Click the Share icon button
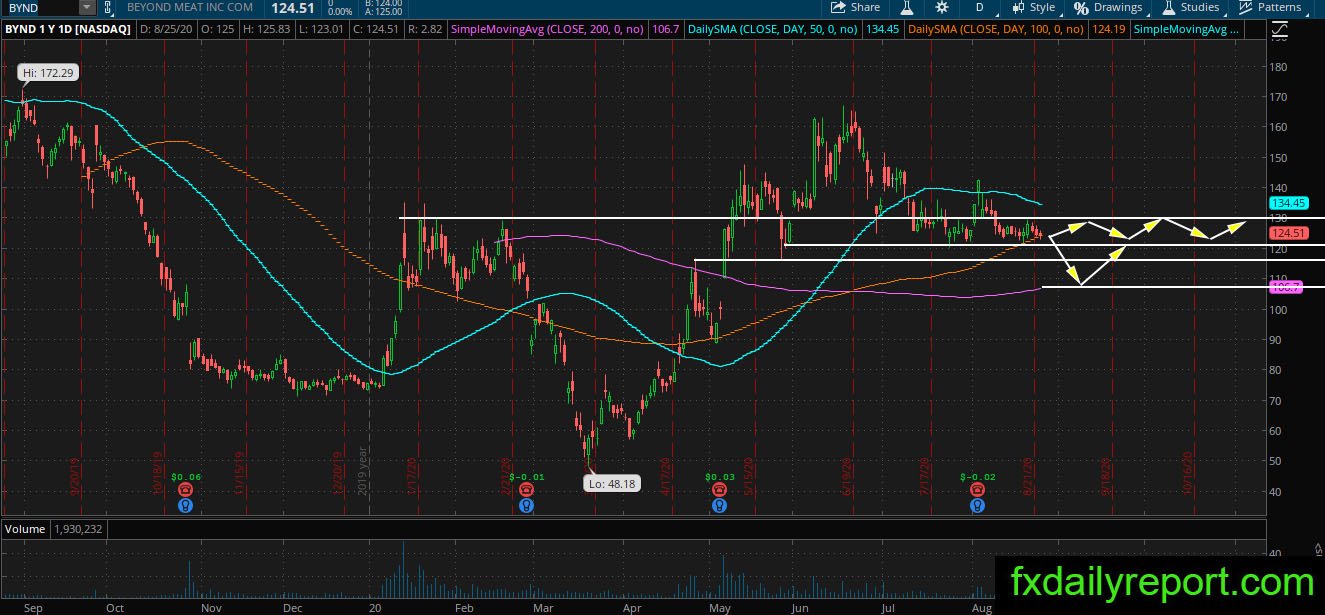The image size is (1325, 615). [x=855, y=8]
